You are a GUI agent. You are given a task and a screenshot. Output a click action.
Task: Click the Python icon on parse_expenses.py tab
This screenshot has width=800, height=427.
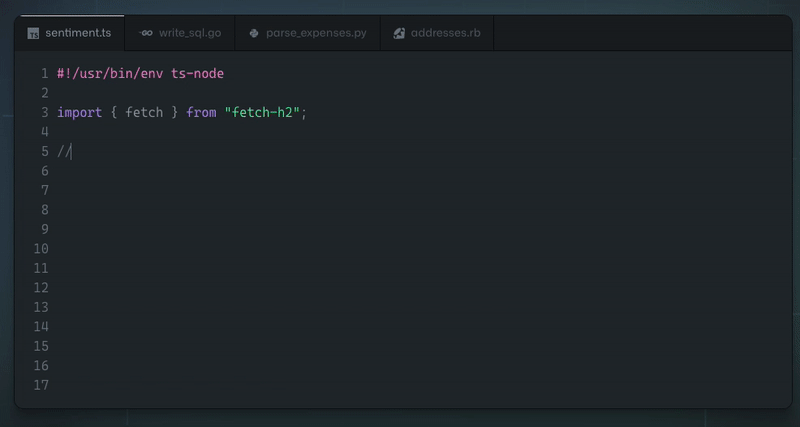254,33
